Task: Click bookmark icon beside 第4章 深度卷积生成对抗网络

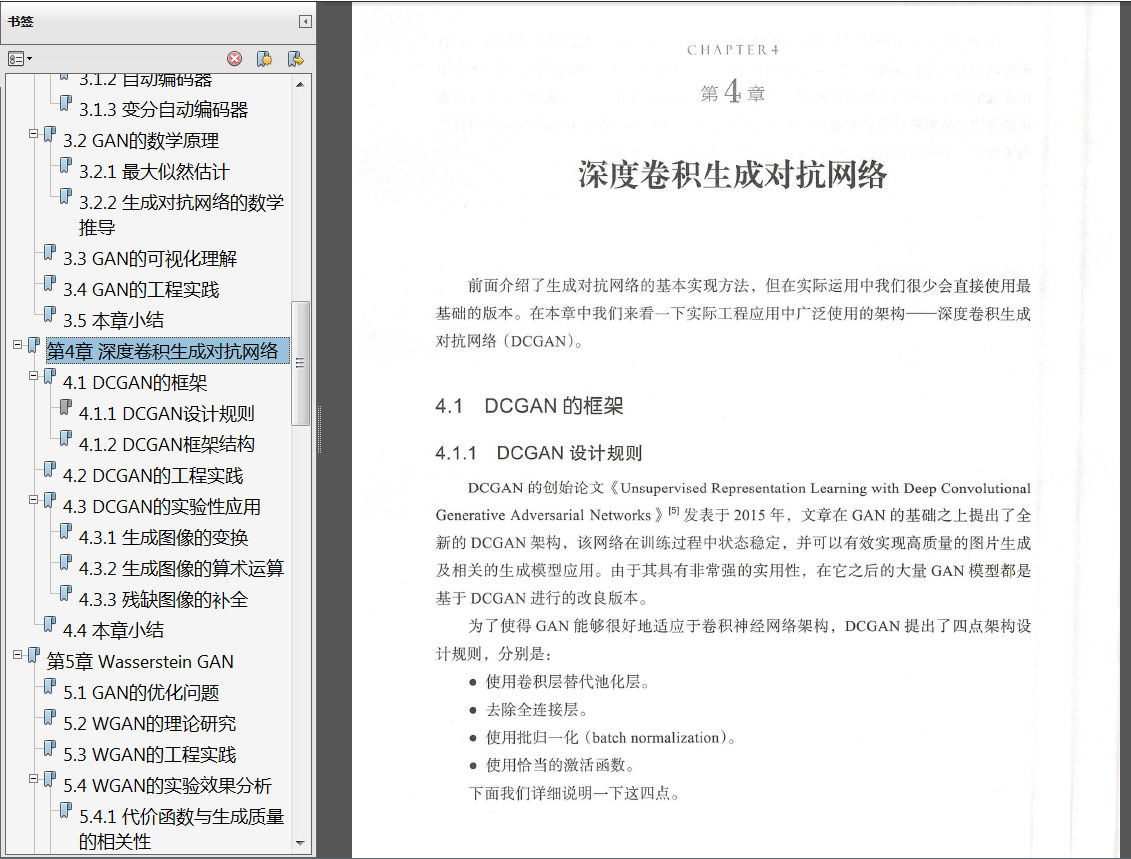Action: (x=34, y=345)
